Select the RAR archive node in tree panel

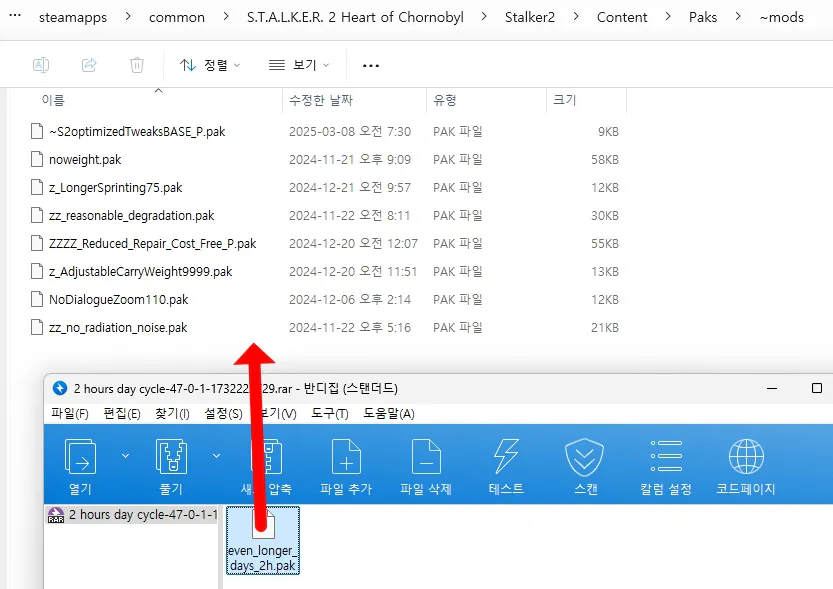(132, 515)
